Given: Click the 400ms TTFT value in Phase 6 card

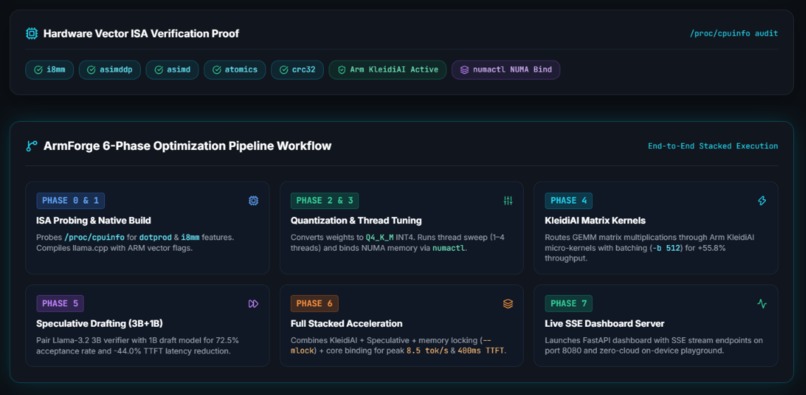Looking at the screenshot, I should click(x=481, y=351).
